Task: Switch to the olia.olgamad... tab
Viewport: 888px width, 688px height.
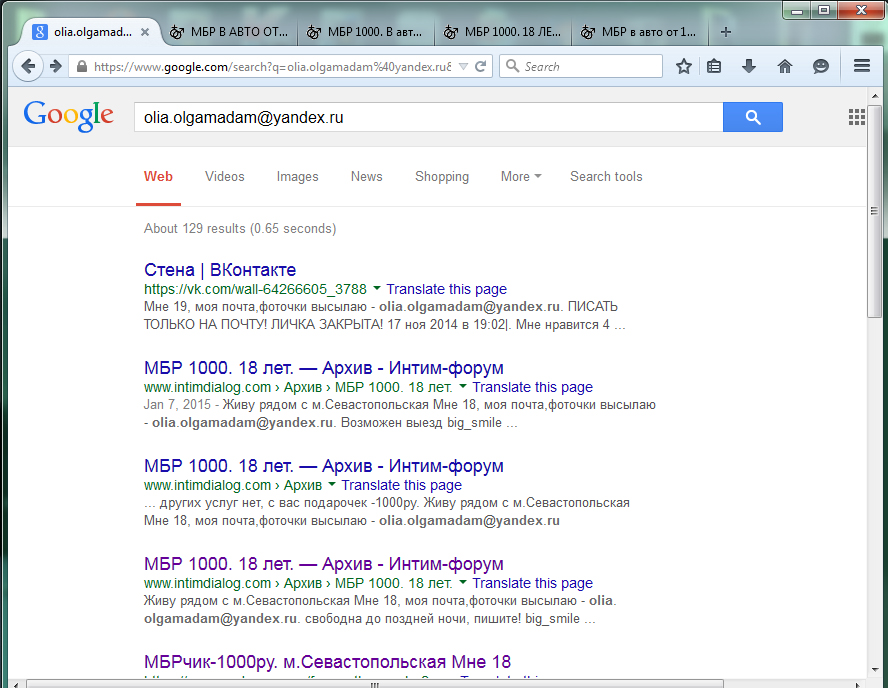Action: point(92,32)
